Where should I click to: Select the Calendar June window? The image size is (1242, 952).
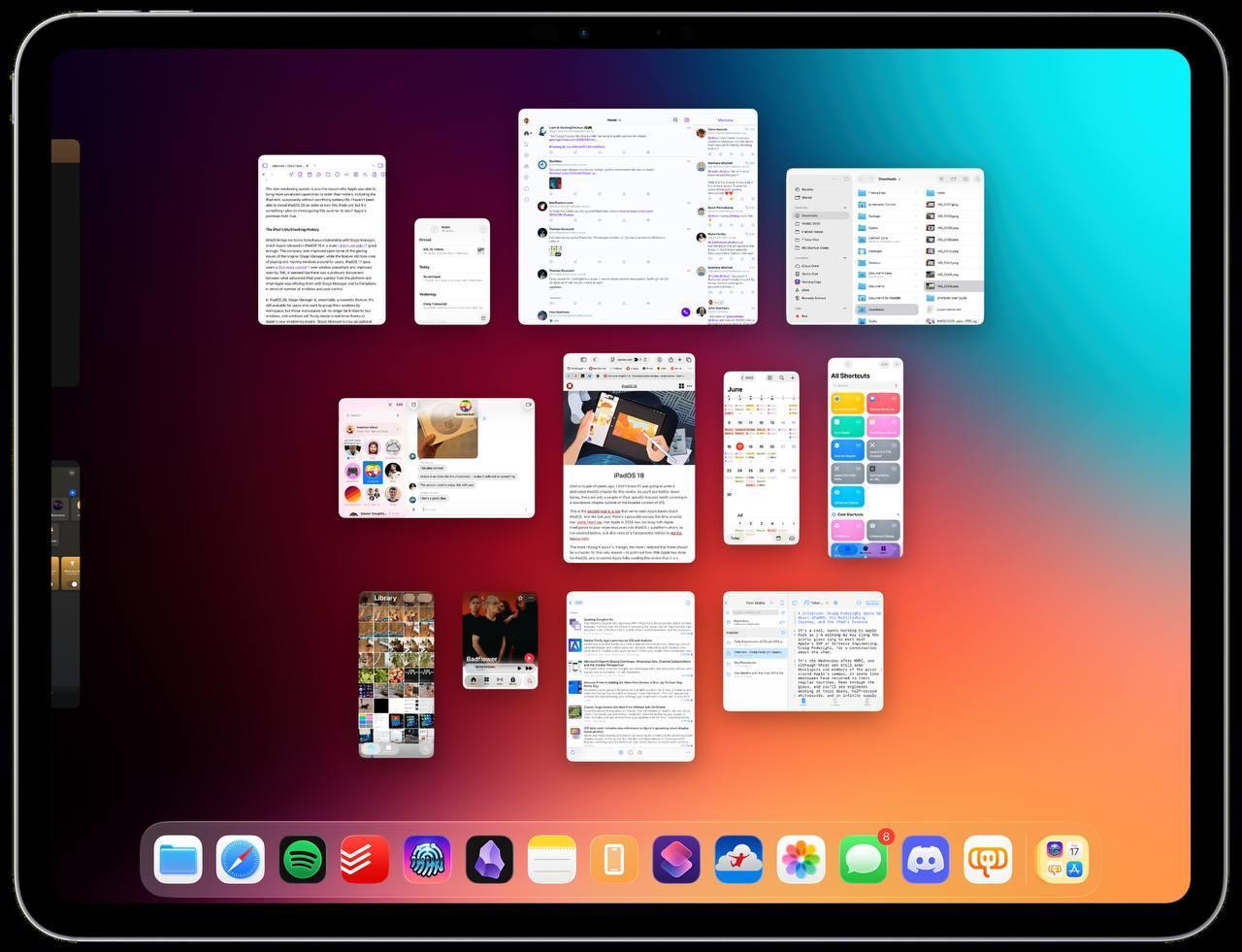(761, 457)
